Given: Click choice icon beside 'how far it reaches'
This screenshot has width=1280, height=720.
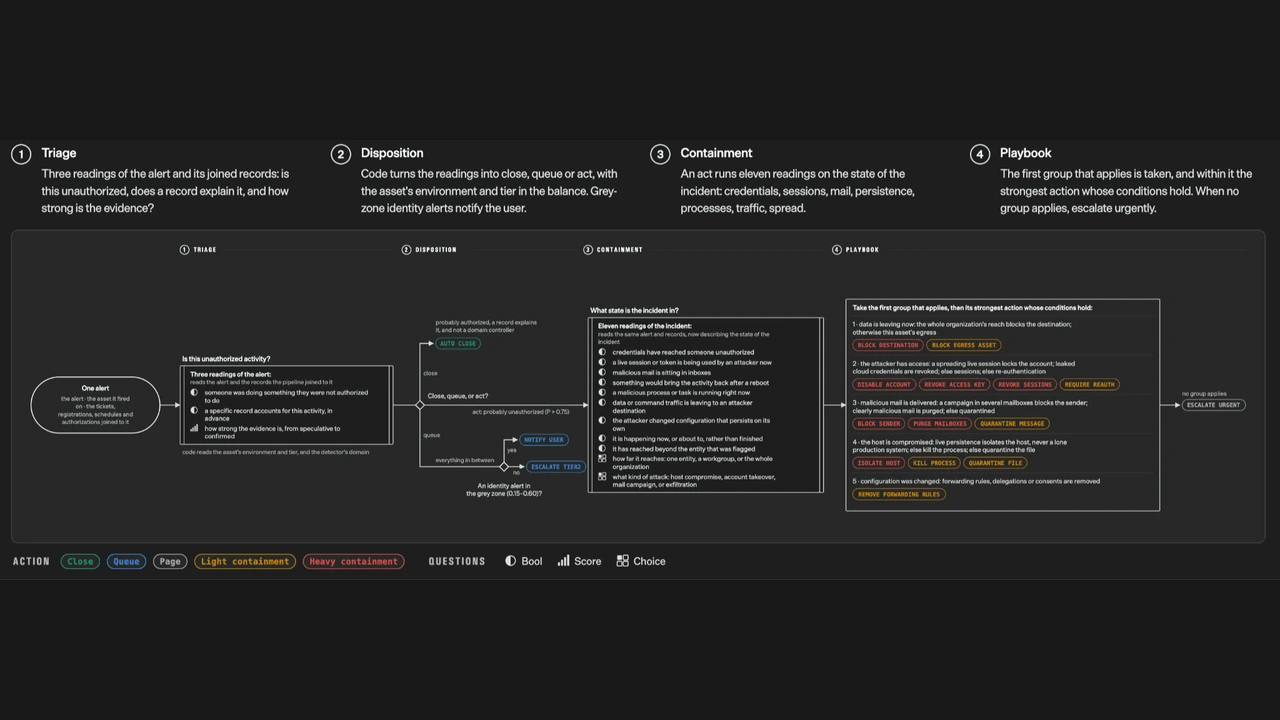Looking at the screenshot, I should pos(602,459).
